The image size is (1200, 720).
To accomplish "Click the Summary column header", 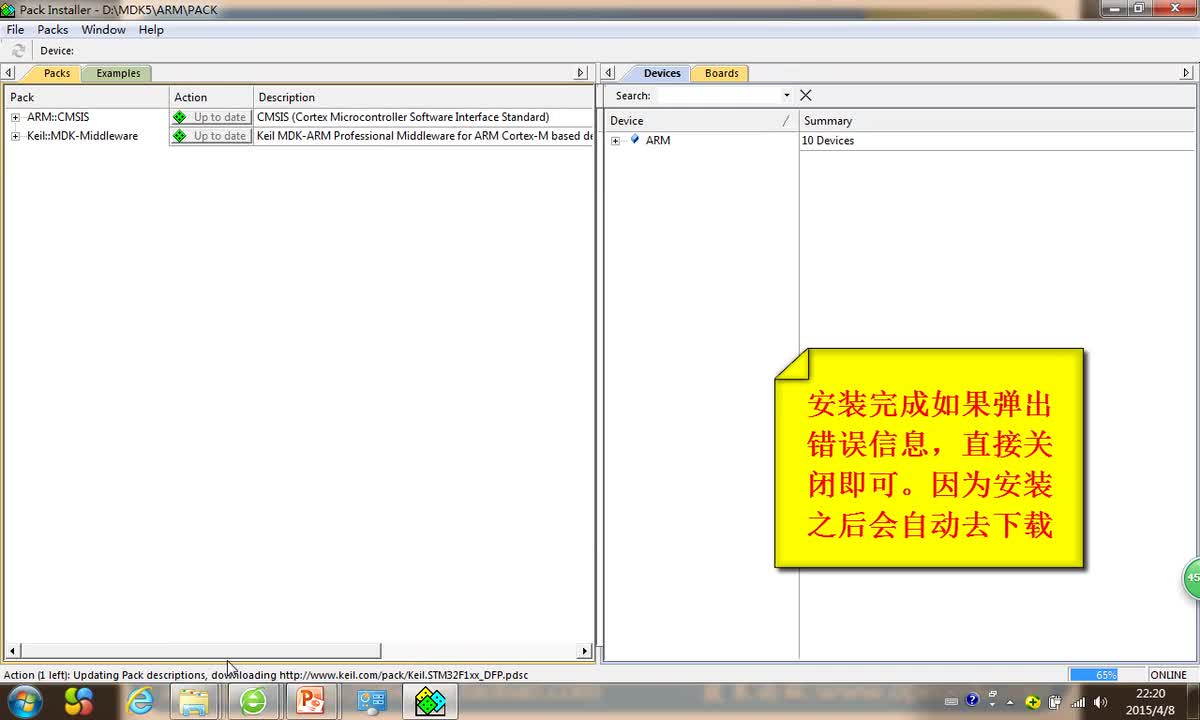I will tap(997, 121).
